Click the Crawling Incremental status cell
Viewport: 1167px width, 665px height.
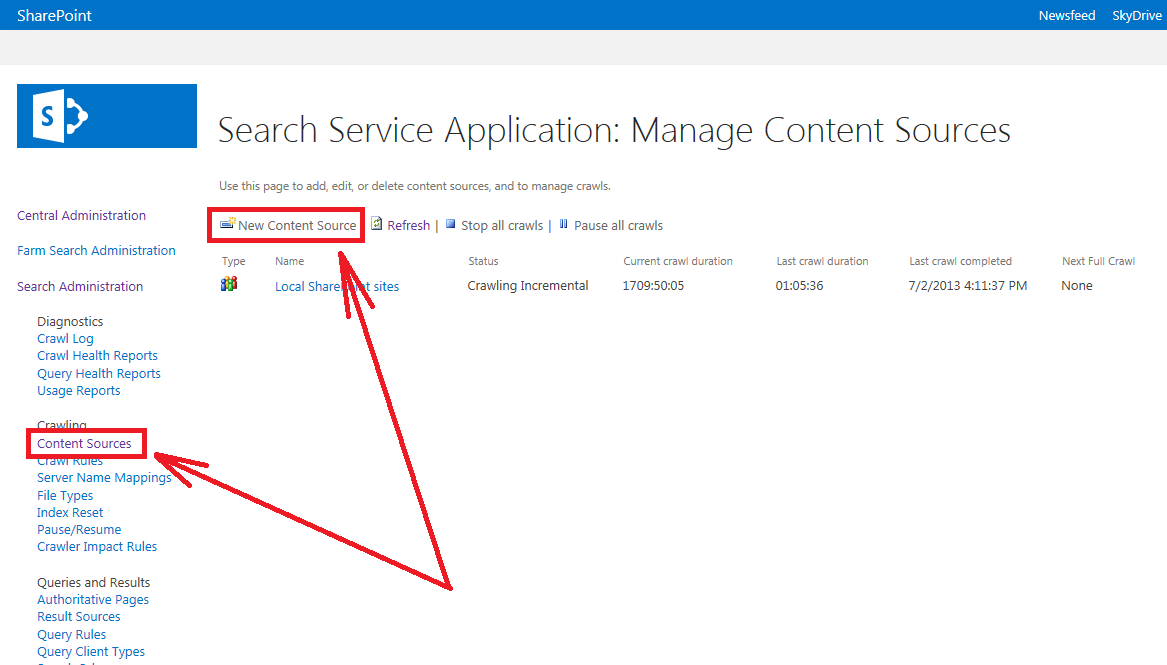[x=528, y=286]
